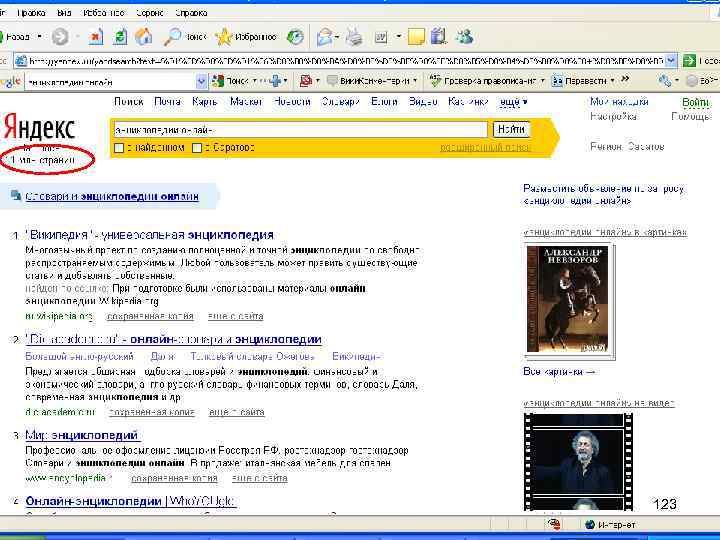Click the yellow note toolbar icon
This screenshot has height=540, width=720.
(416, 37)
